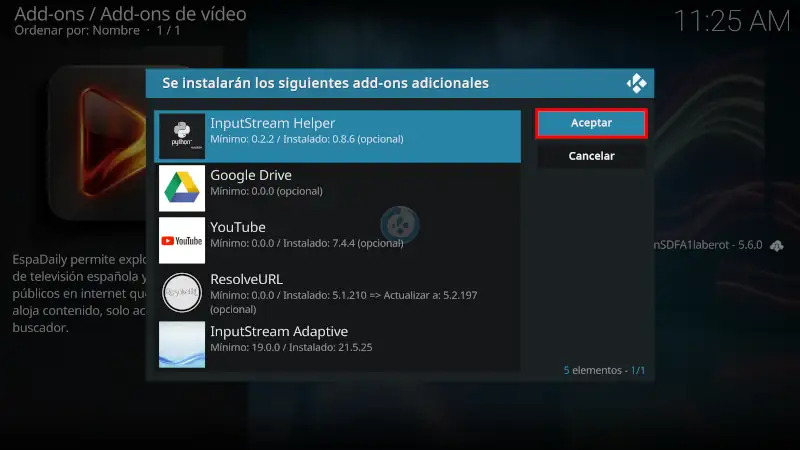
Task: Click the '5 elementos - 1/1' counter
Action: tap(604, 370)
